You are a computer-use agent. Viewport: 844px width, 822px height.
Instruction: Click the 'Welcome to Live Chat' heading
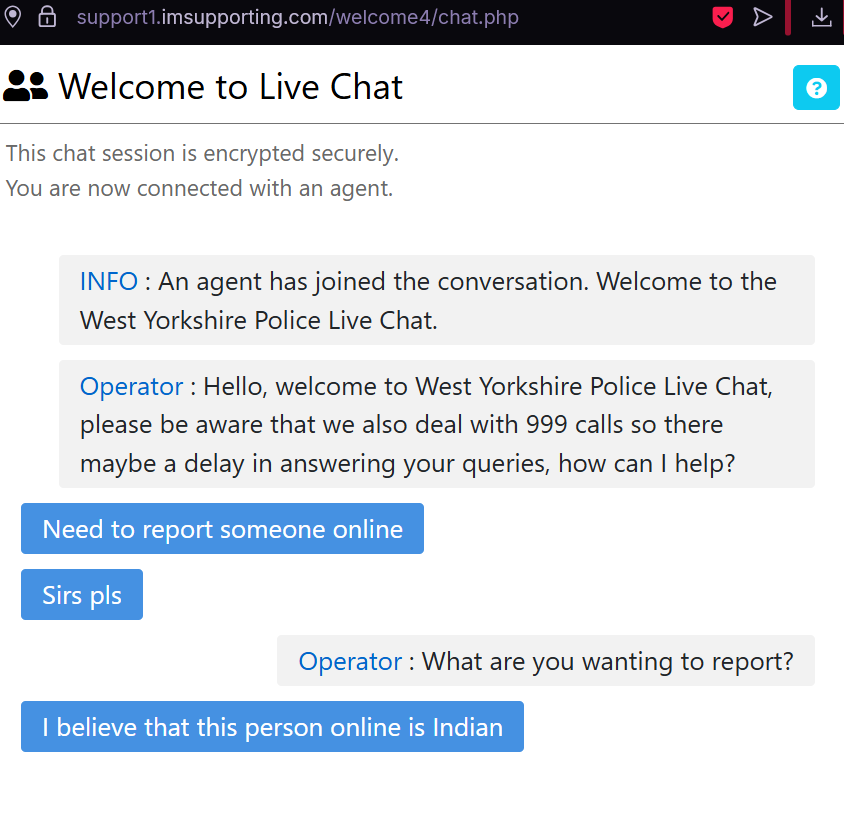pyautogui.click(x=230, y=87)
